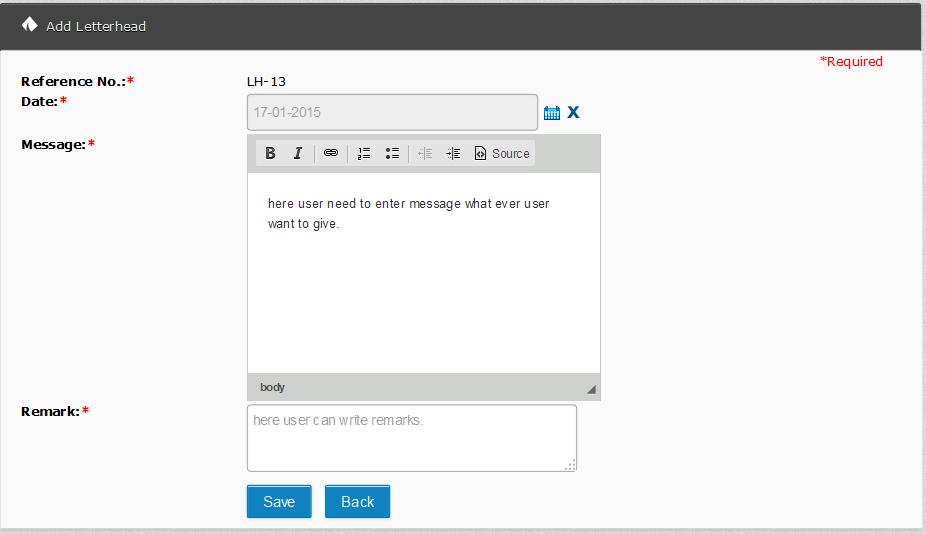This screenshot has height=534, width=926.
Task: Toggle bold formatting in the message editor
Action: 270,153
